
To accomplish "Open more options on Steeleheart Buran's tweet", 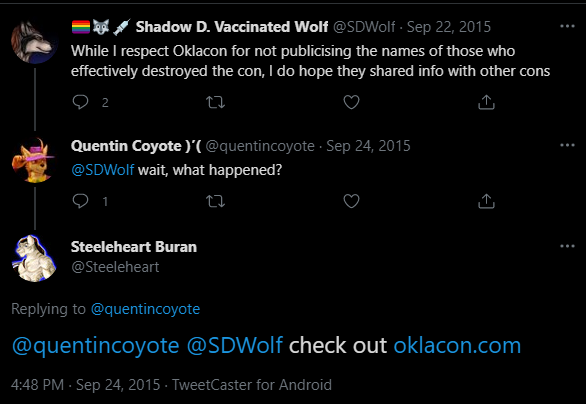I will click(x=567, y=246).
